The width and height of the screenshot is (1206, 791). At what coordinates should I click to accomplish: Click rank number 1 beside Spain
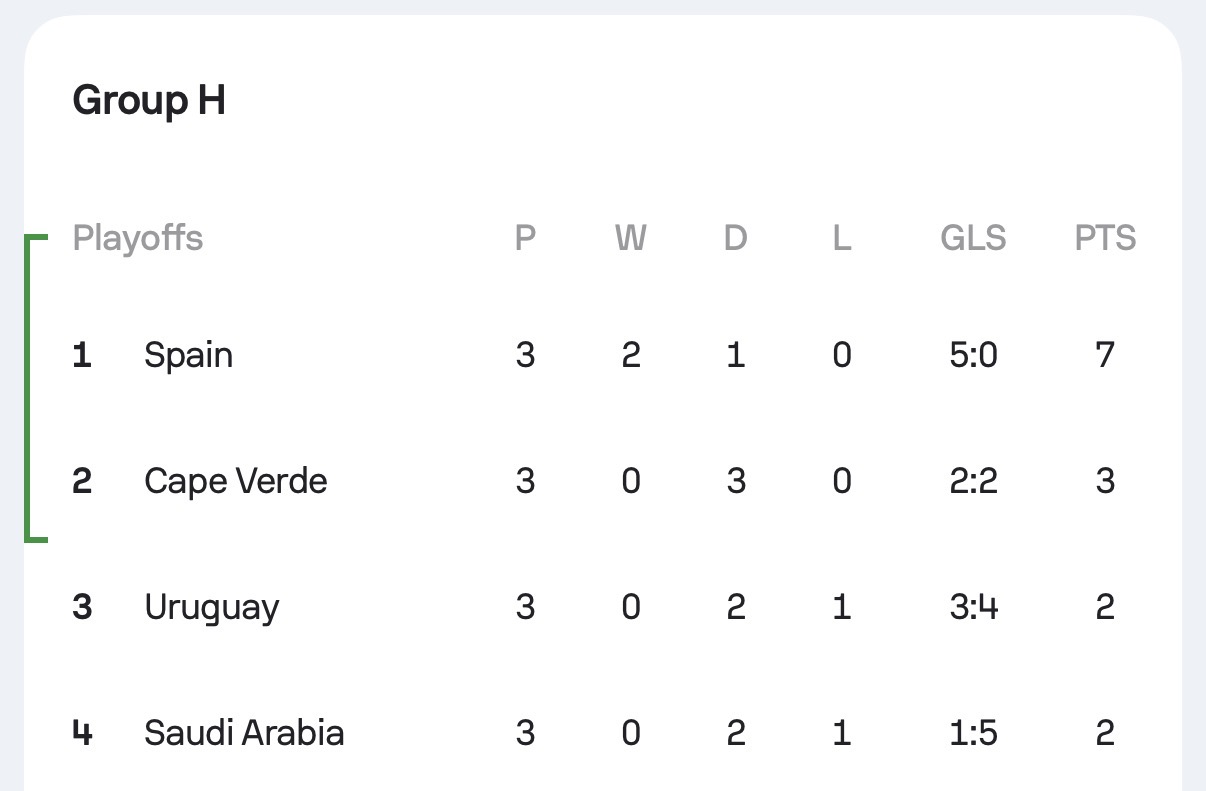click(x=82, y=355)
